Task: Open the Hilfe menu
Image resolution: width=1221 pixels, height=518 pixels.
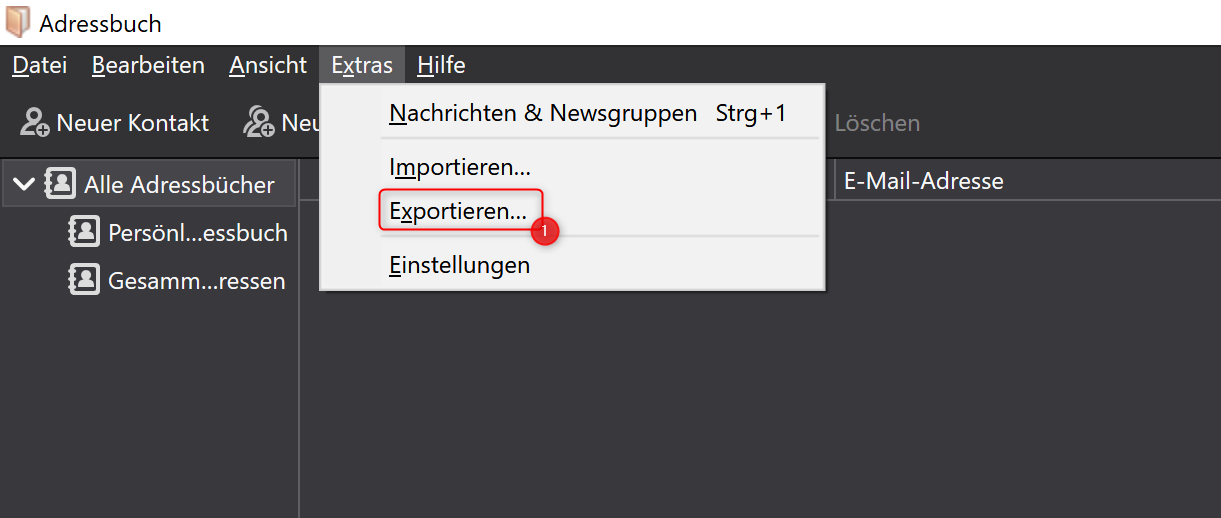Action: pyautogui.click(x=441, y=66)
